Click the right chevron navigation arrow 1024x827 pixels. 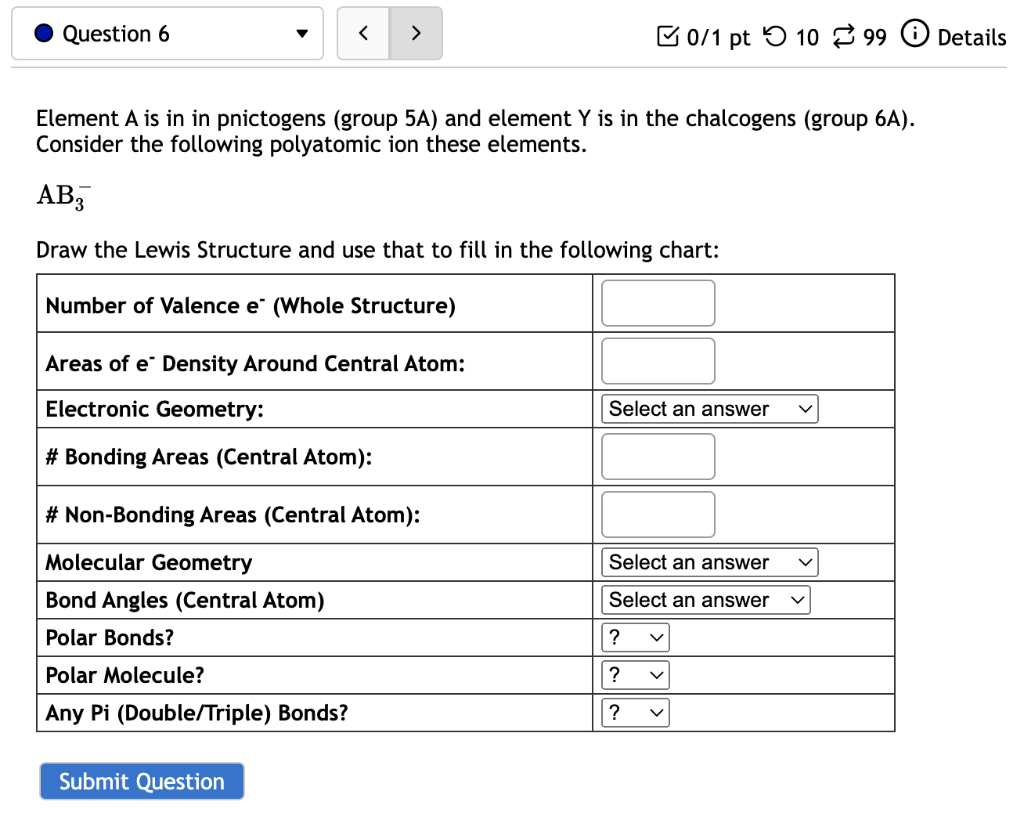(x=416, y=33)
